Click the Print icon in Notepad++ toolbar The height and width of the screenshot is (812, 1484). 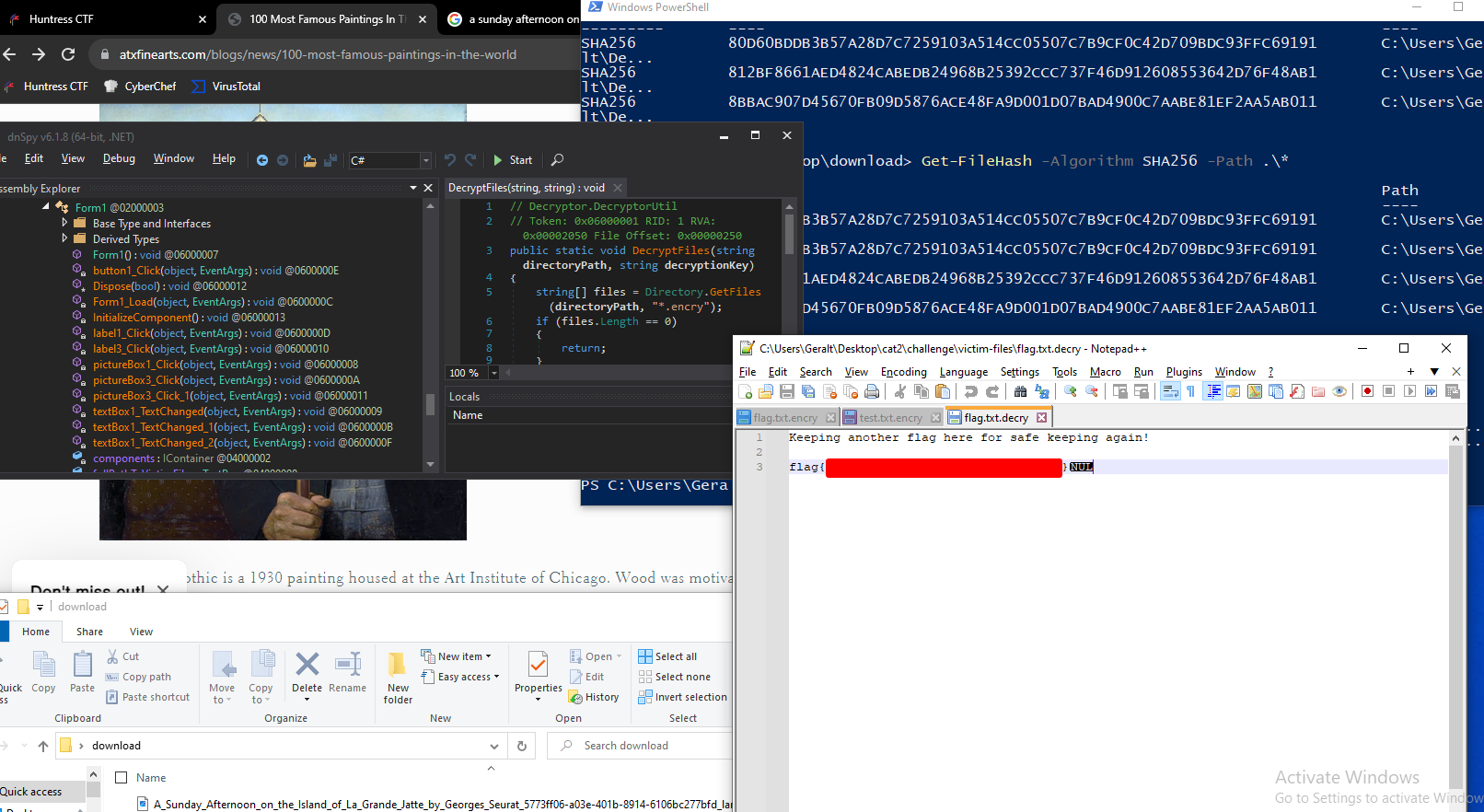coord(872,391)
